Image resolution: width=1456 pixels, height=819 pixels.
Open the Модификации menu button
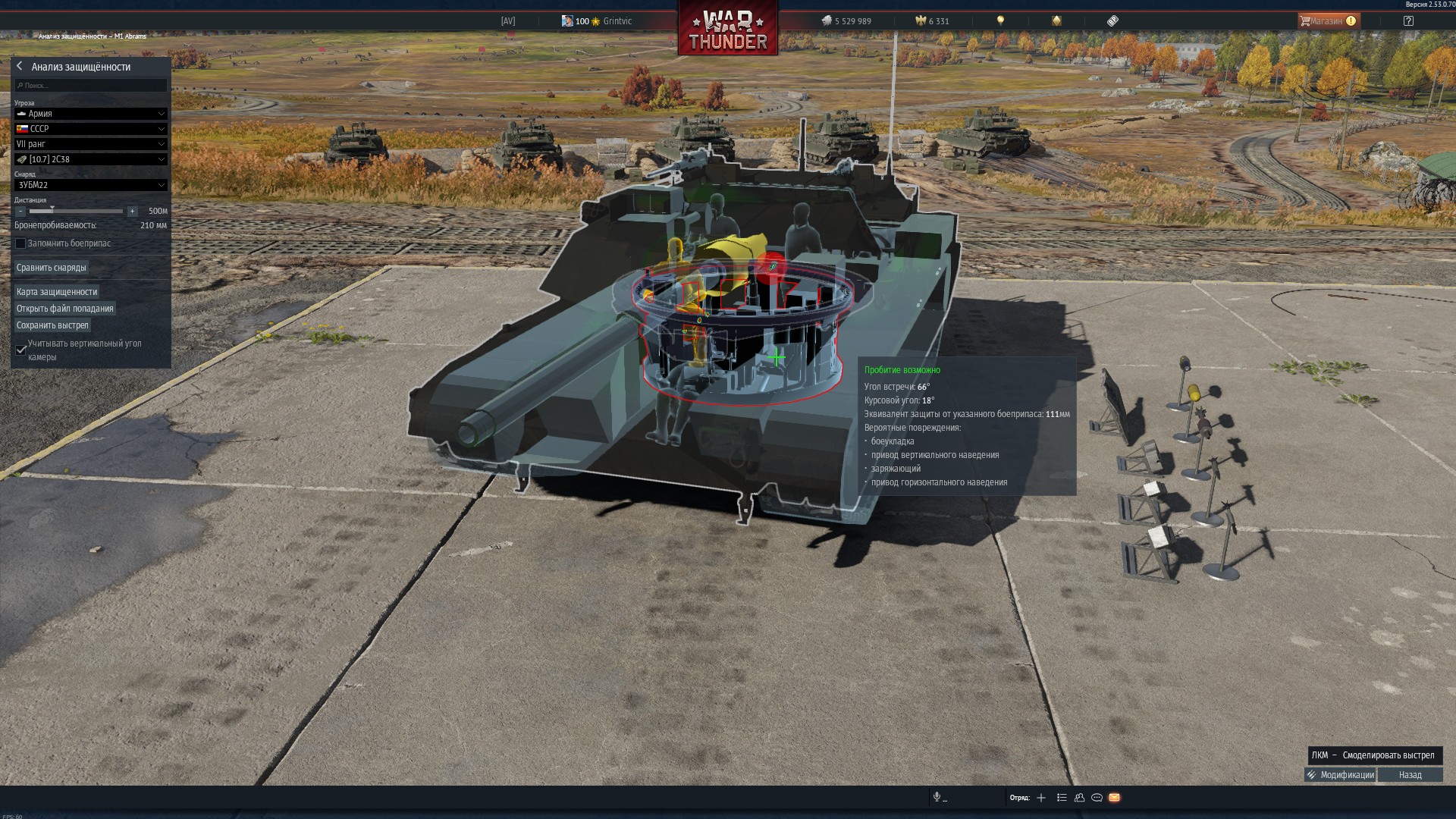click(1340, 775)
